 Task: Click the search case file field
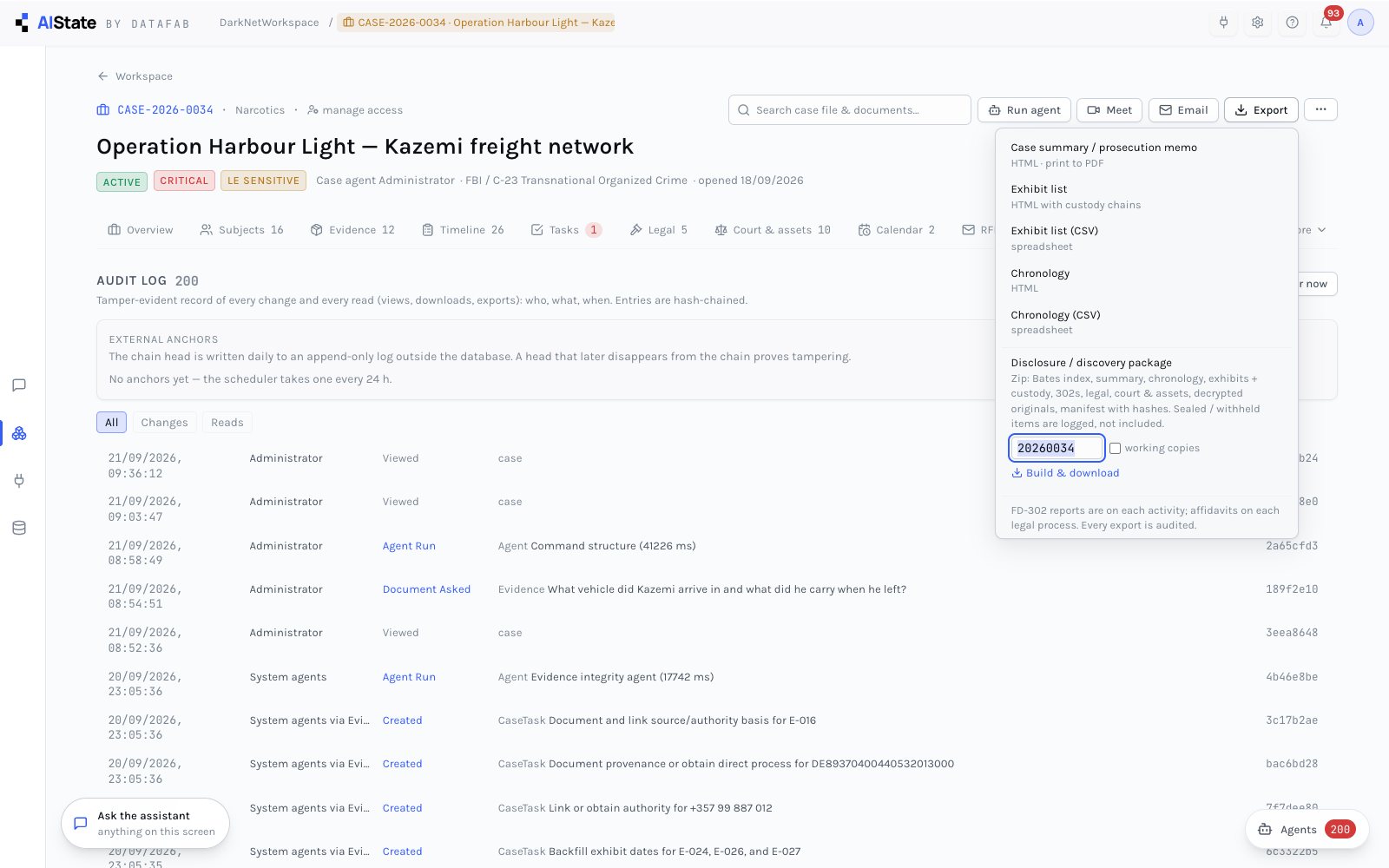(x=850, y=110)
